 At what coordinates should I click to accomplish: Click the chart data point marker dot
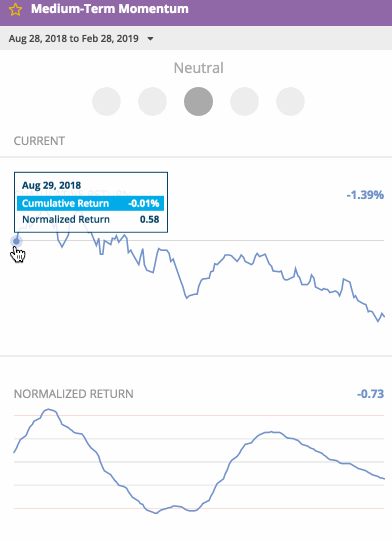click(16, 241)
